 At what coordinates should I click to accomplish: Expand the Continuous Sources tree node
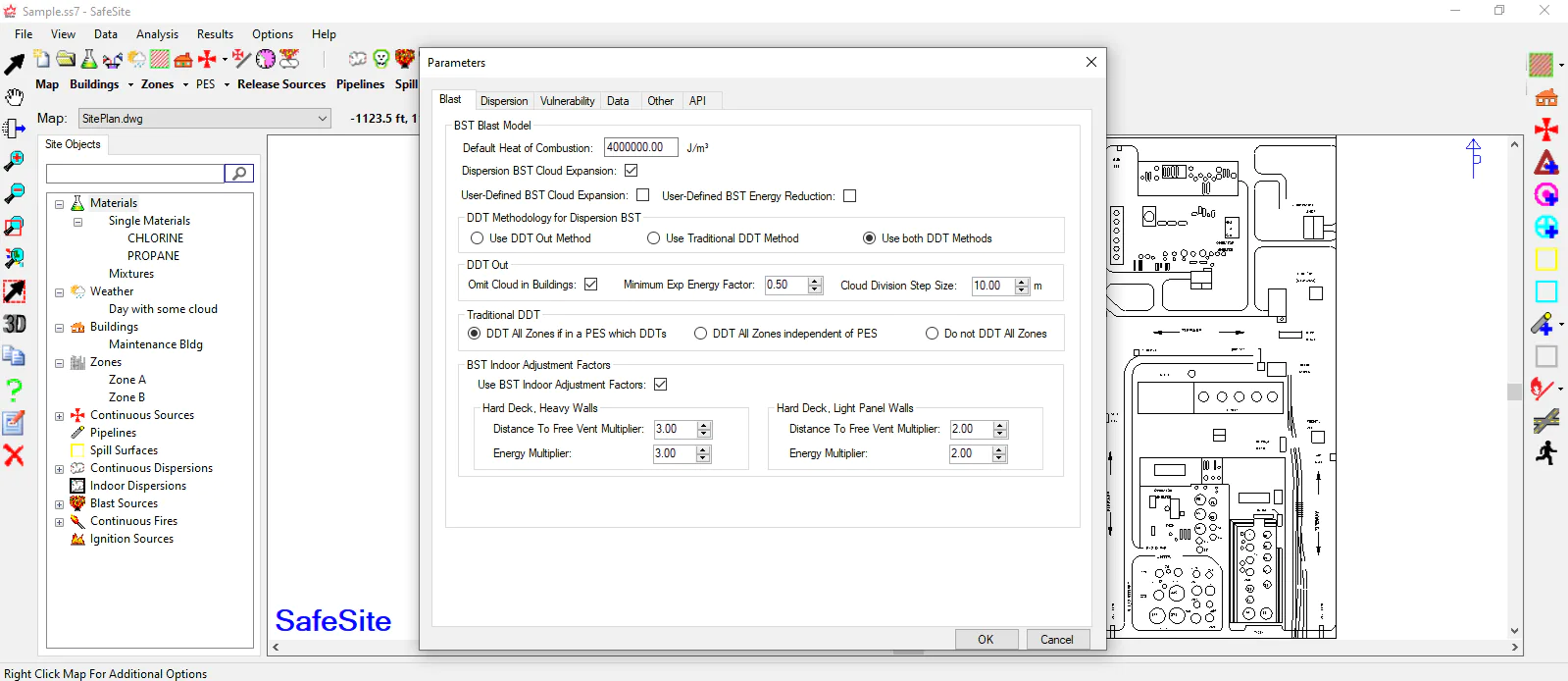point(60,416)
